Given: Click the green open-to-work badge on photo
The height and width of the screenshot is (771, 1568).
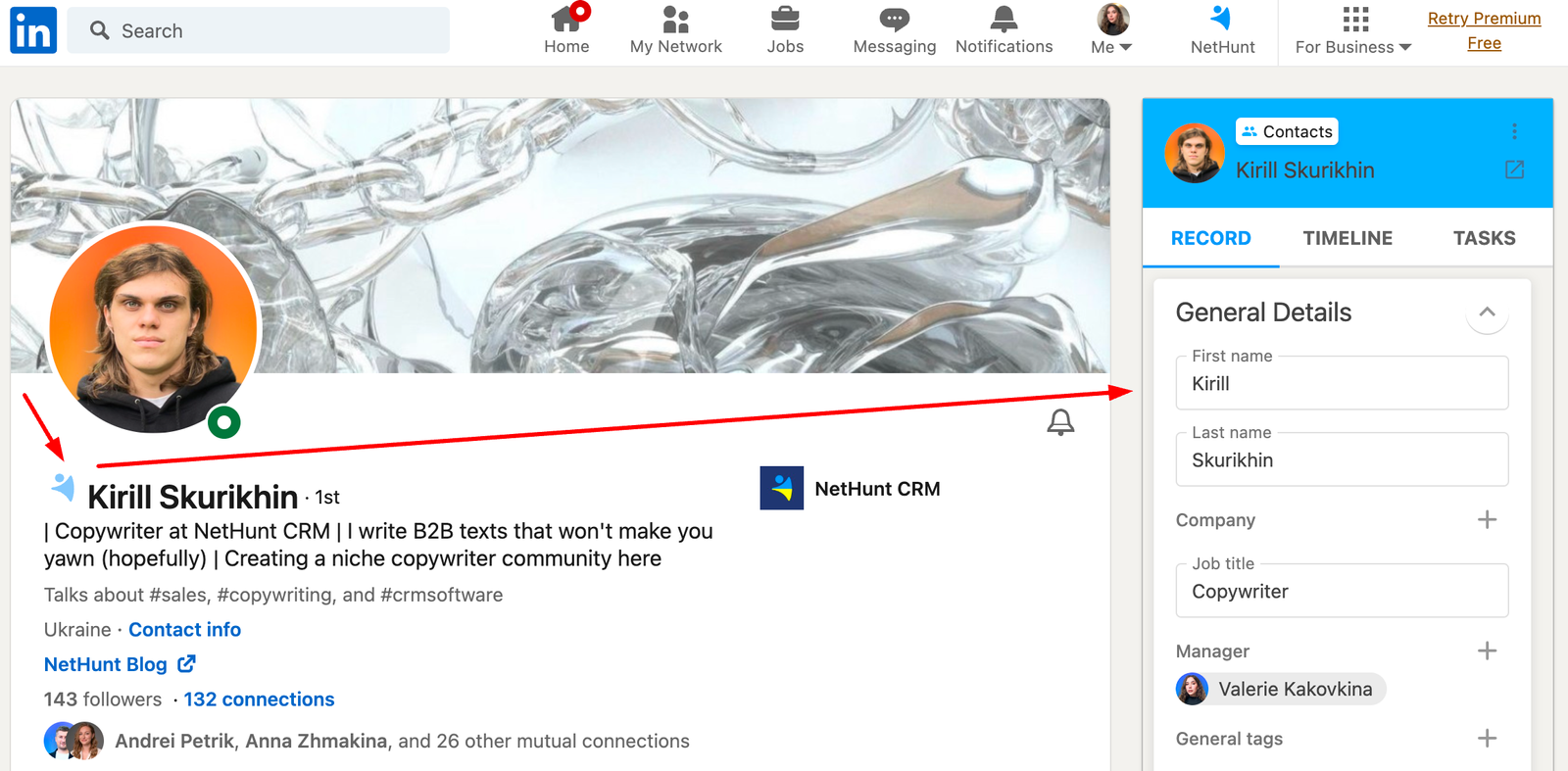Looking at the screenshot, I should pos(224,422).
